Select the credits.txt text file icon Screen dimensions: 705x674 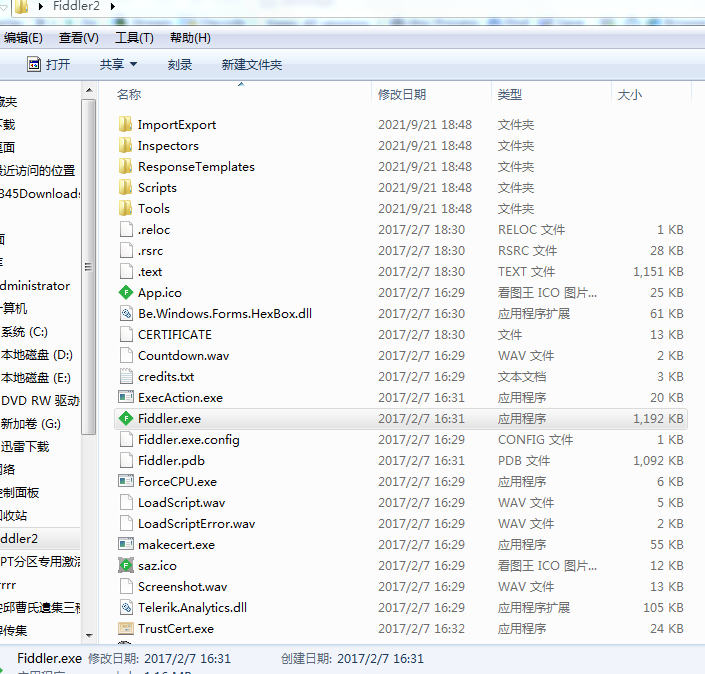pyautogui.click(x=126, y=377)
